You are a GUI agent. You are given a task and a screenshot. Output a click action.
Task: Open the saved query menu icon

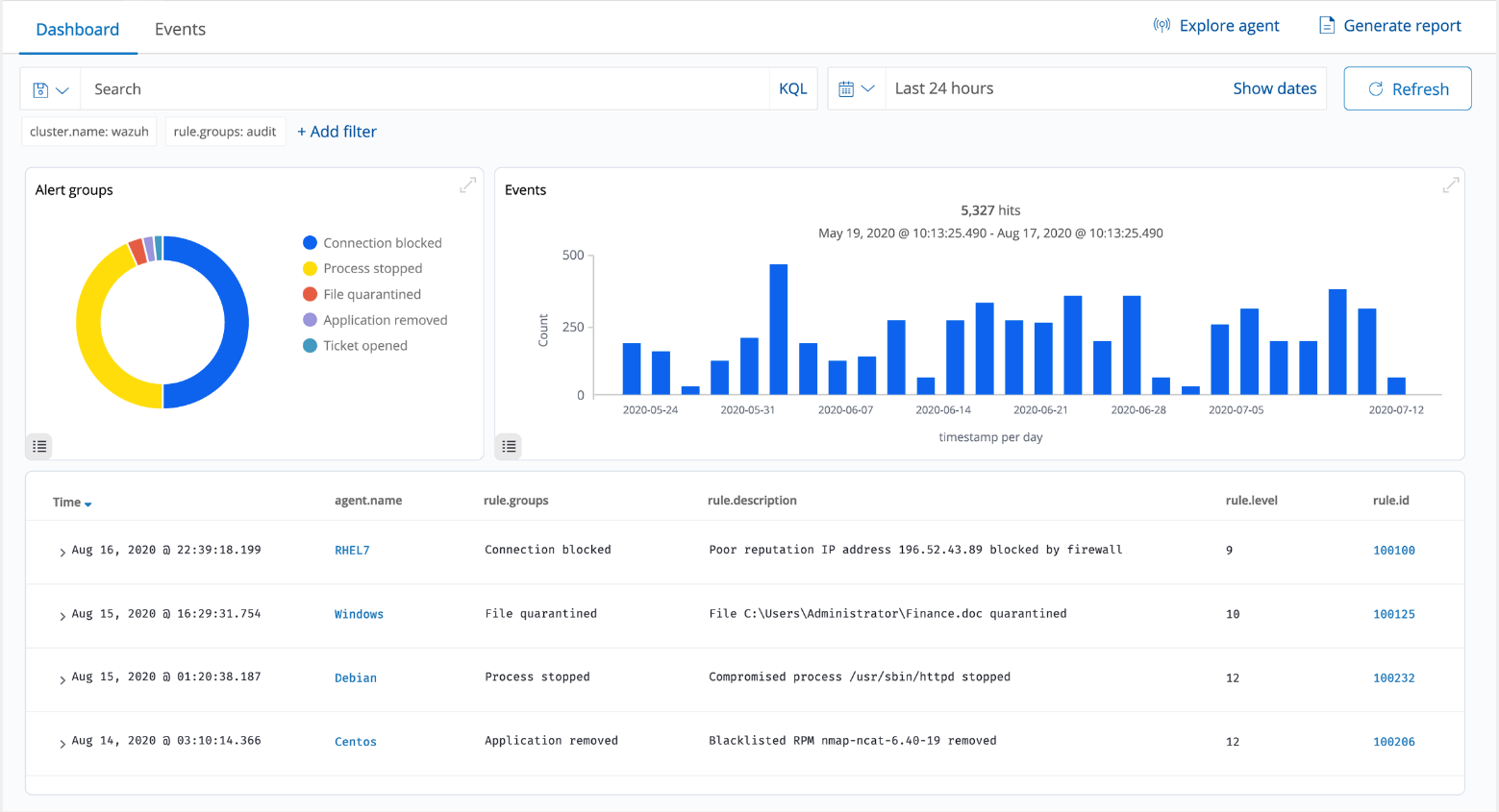[x=50, y=89]
